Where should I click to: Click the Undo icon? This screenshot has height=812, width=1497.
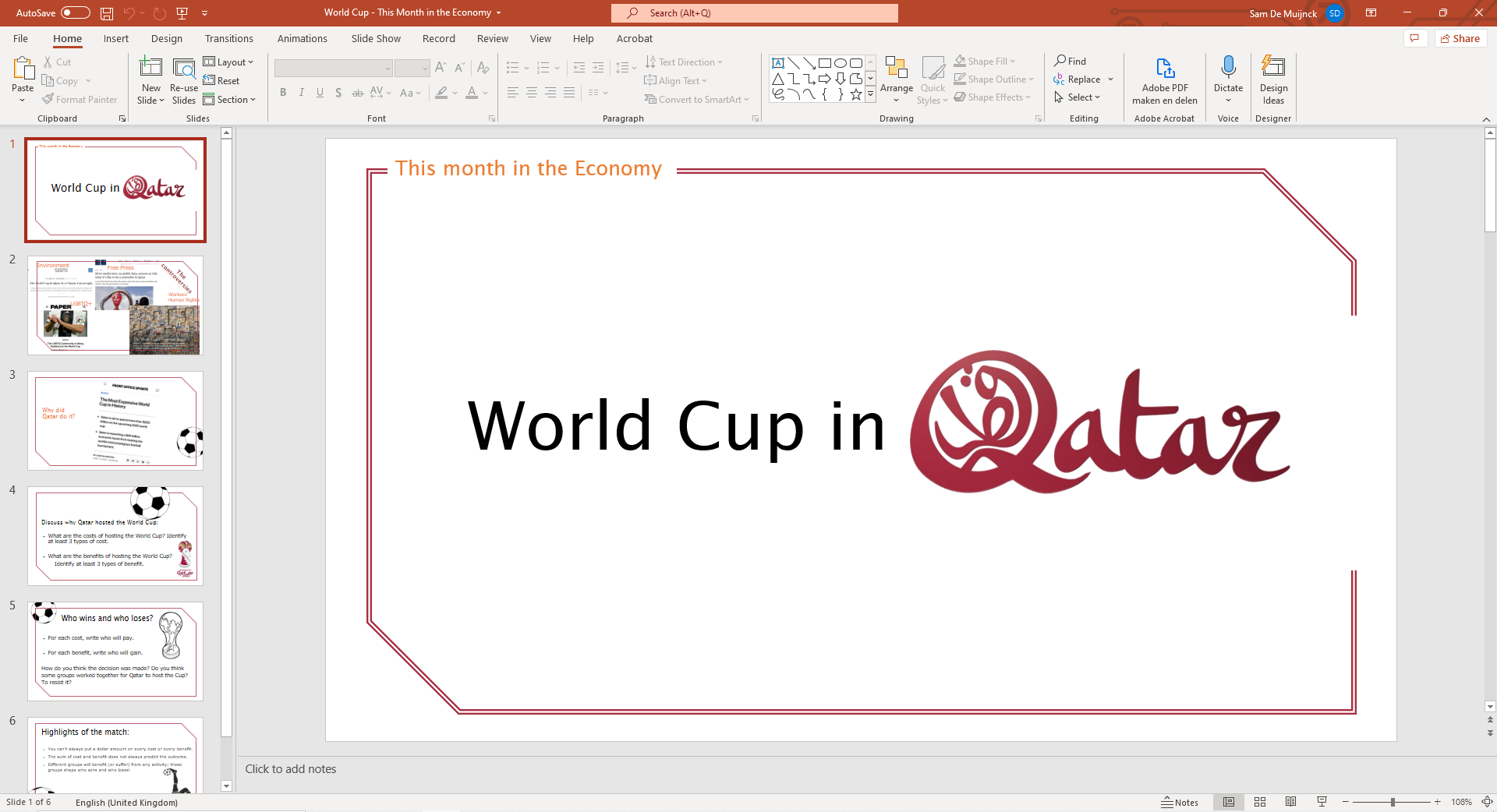click(129, 13)
